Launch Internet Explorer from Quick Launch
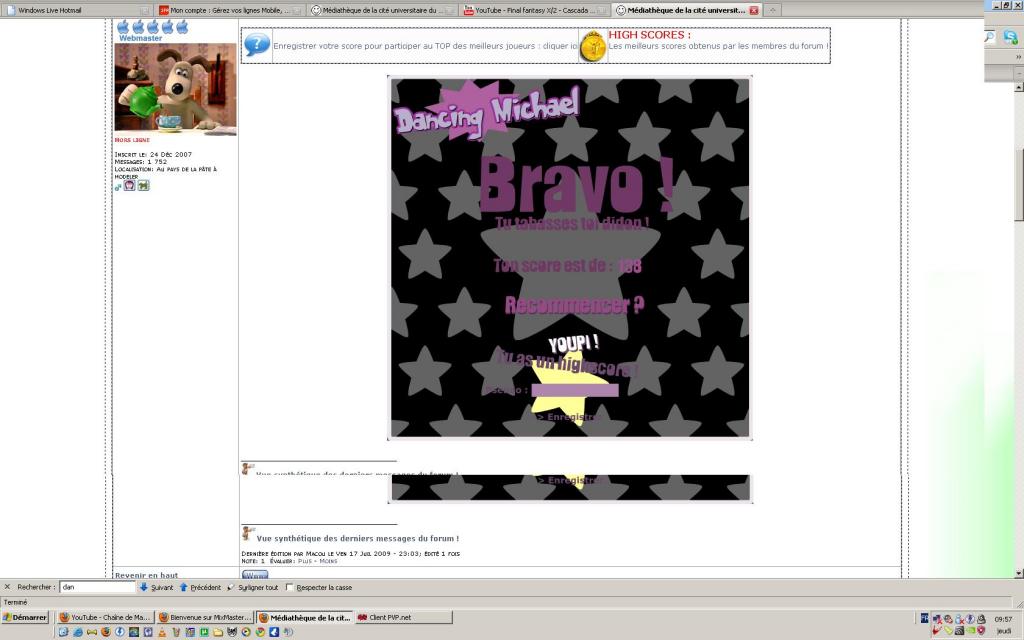Image resolution: width=1024 pixels, height=640 pixels. coord(77,632)
